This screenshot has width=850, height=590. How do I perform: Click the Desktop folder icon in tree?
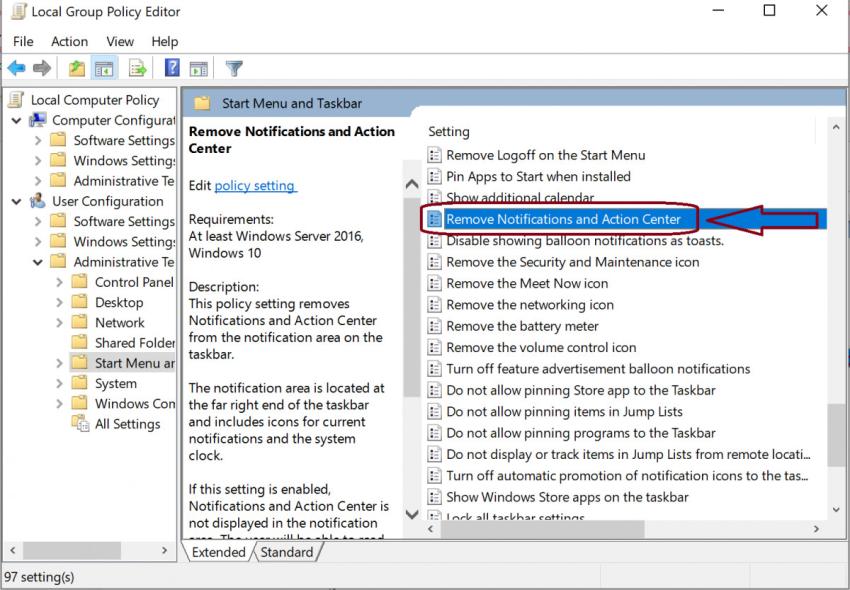[x=80, y=302]
